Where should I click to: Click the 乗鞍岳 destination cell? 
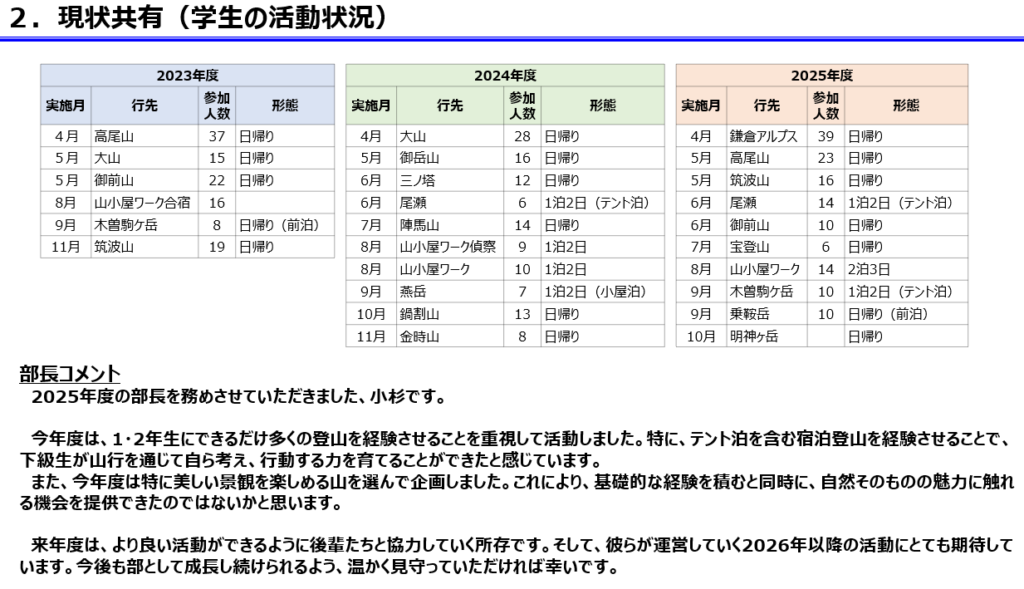(x=746, y=314)
